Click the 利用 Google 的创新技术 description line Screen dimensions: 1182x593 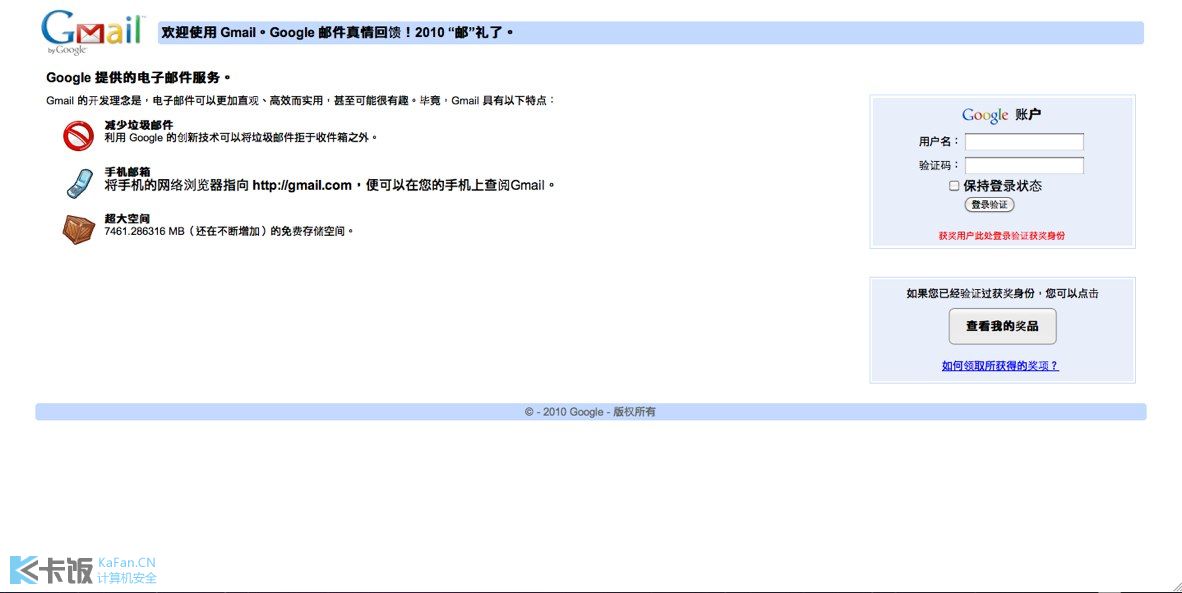pos(241,138)
